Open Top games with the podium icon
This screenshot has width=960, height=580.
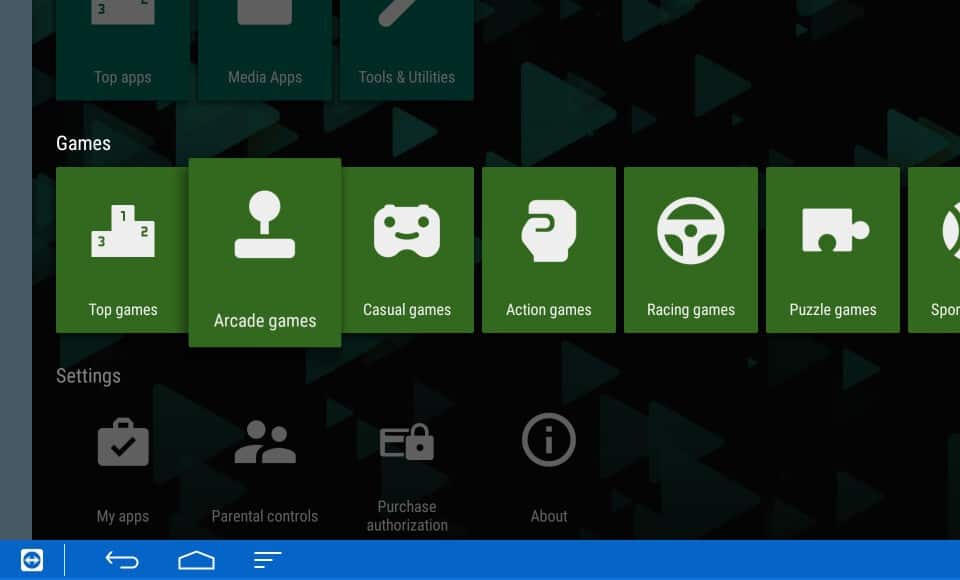pyautogui.click(x=123, y=229)
